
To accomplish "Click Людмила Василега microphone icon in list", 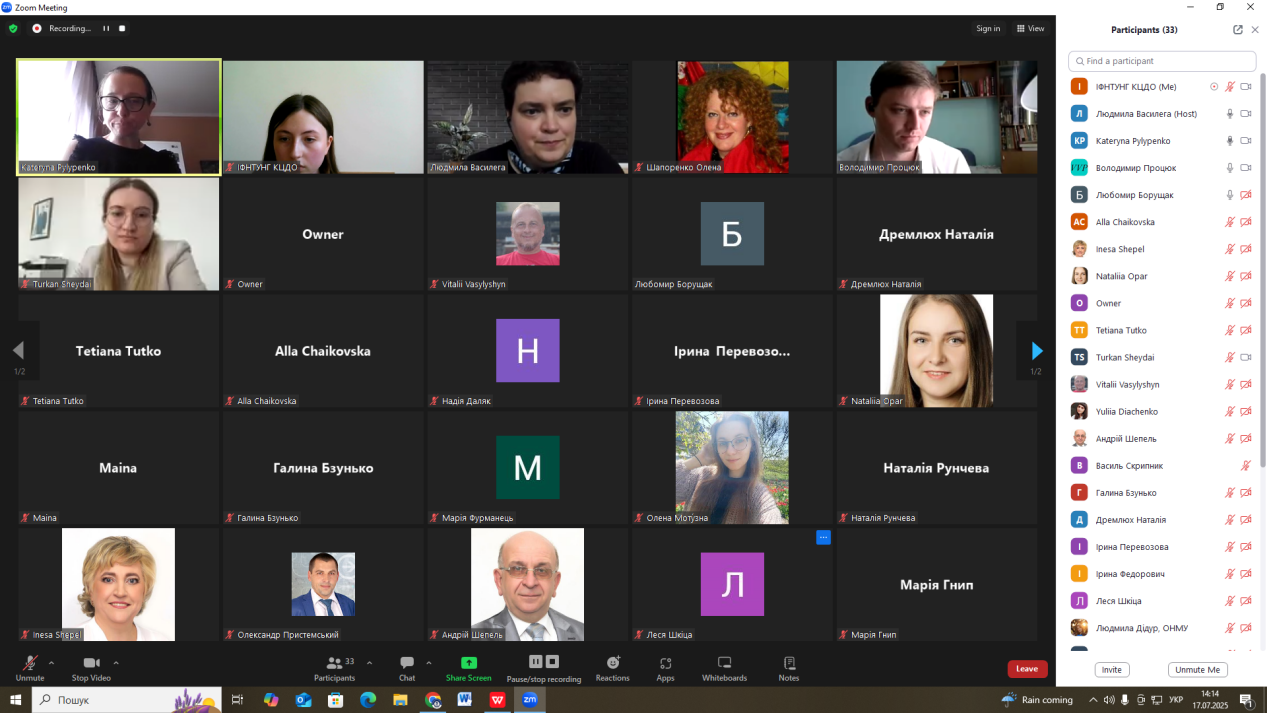I will point(1231,114).
